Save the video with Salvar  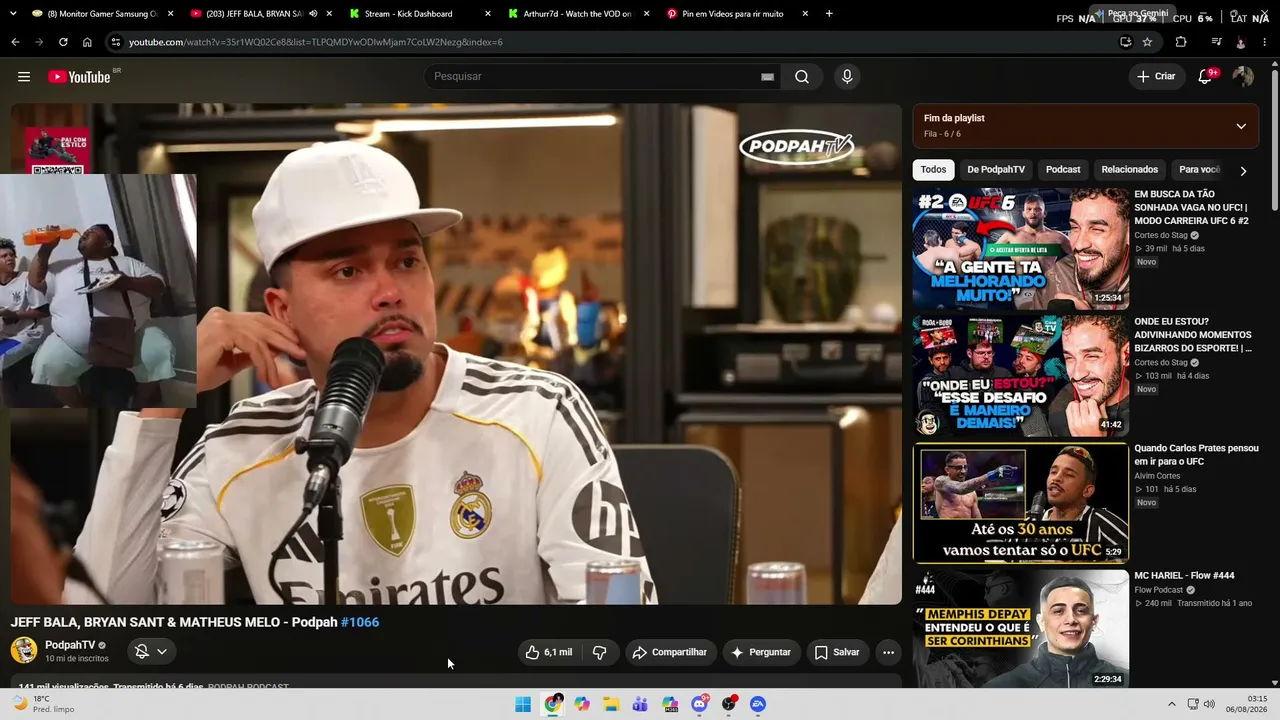point(836,652)
